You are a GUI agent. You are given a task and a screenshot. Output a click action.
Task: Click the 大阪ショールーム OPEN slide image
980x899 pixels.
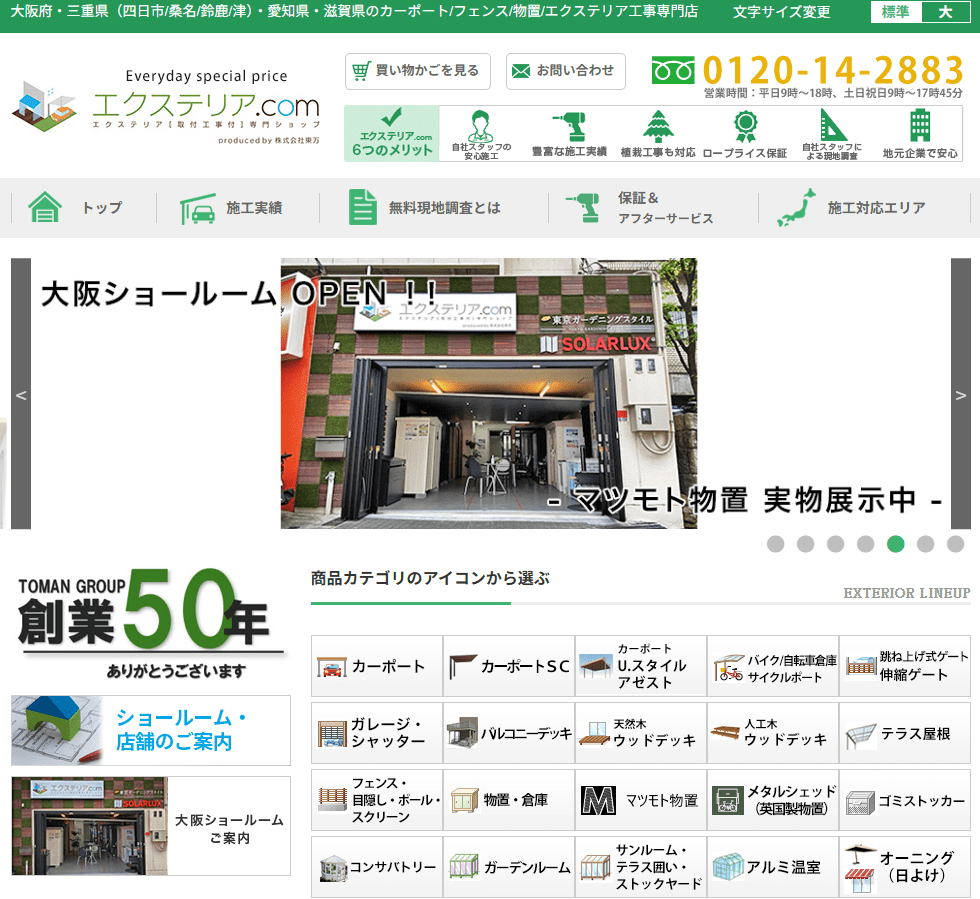[x=489, y=394]
